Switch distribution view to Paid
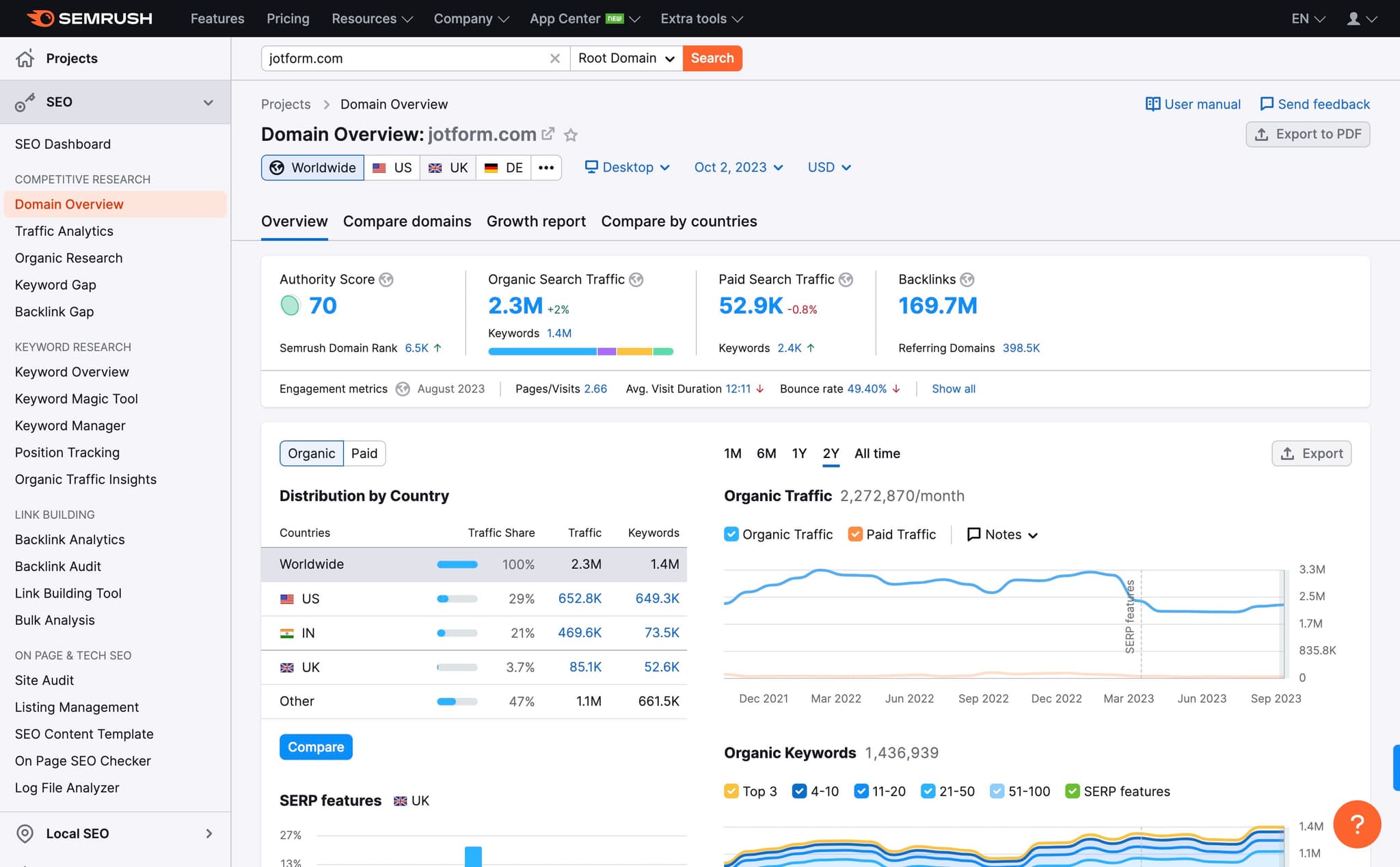Screen dimensions: 1400x867 (x=364, y=453)
